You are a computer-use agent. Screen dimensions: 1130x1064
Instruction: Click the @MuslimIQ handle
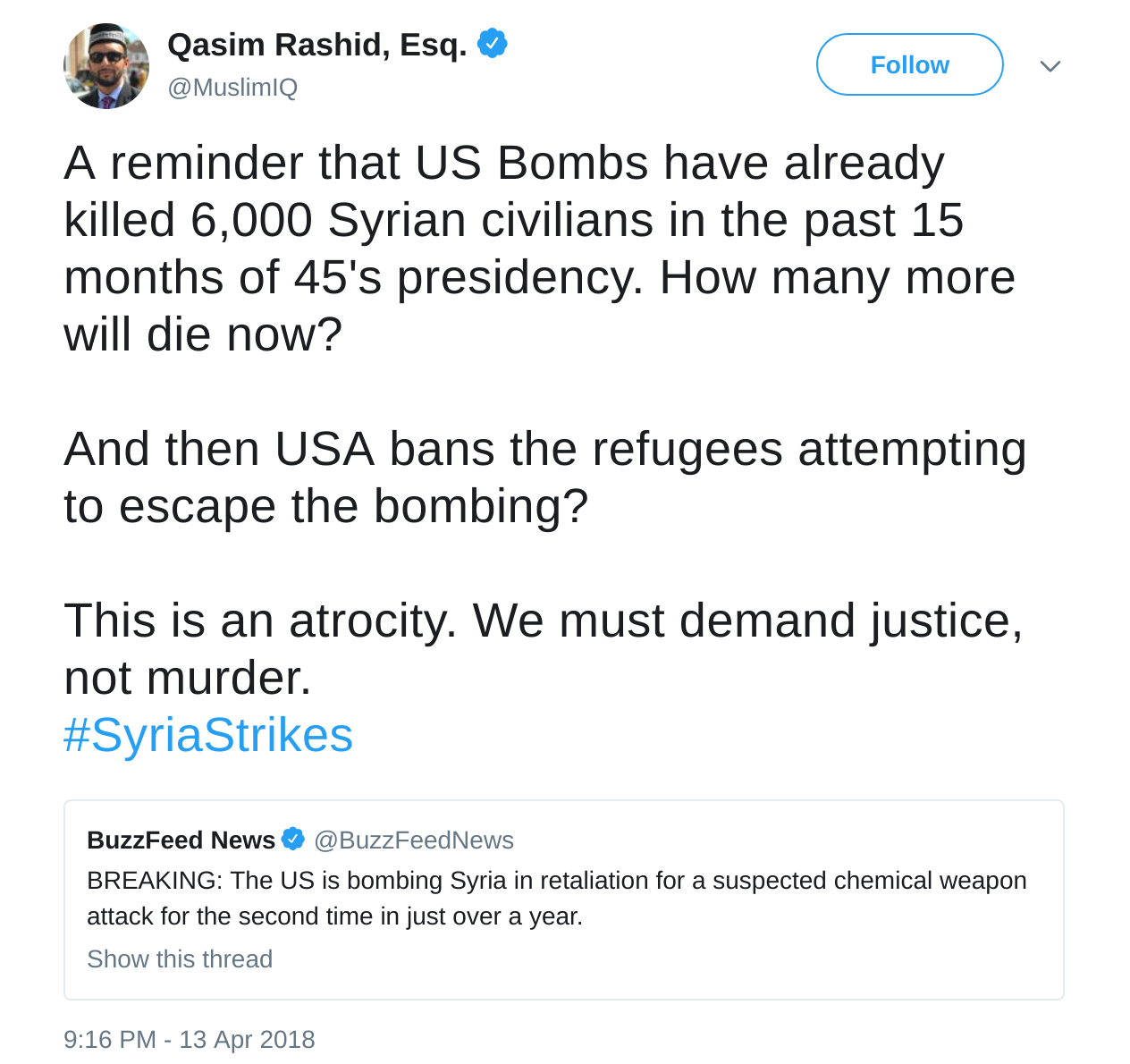point(232,88)
